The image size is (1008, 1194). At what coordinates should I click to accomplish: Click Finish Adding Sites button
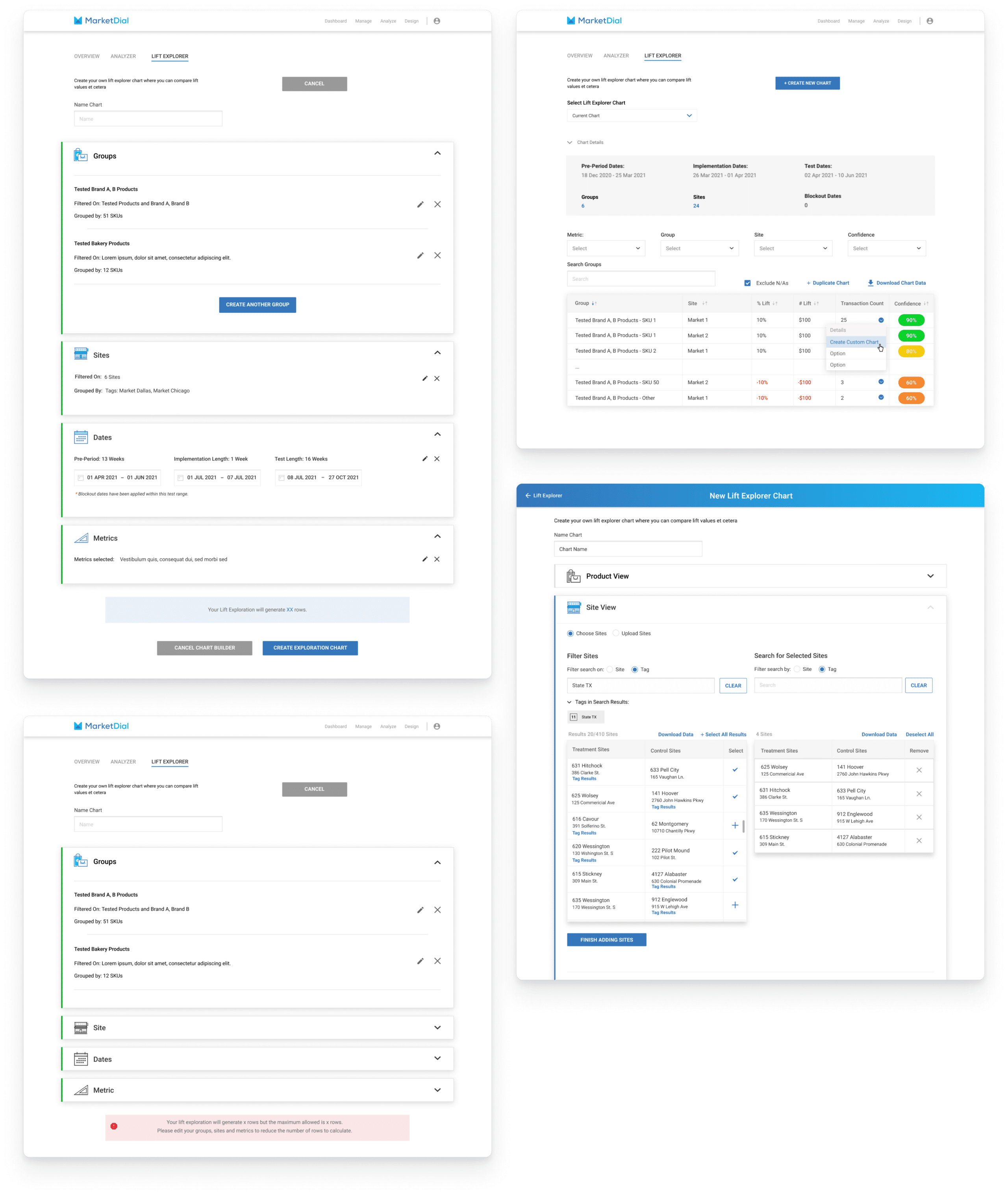tap(606, 940)
